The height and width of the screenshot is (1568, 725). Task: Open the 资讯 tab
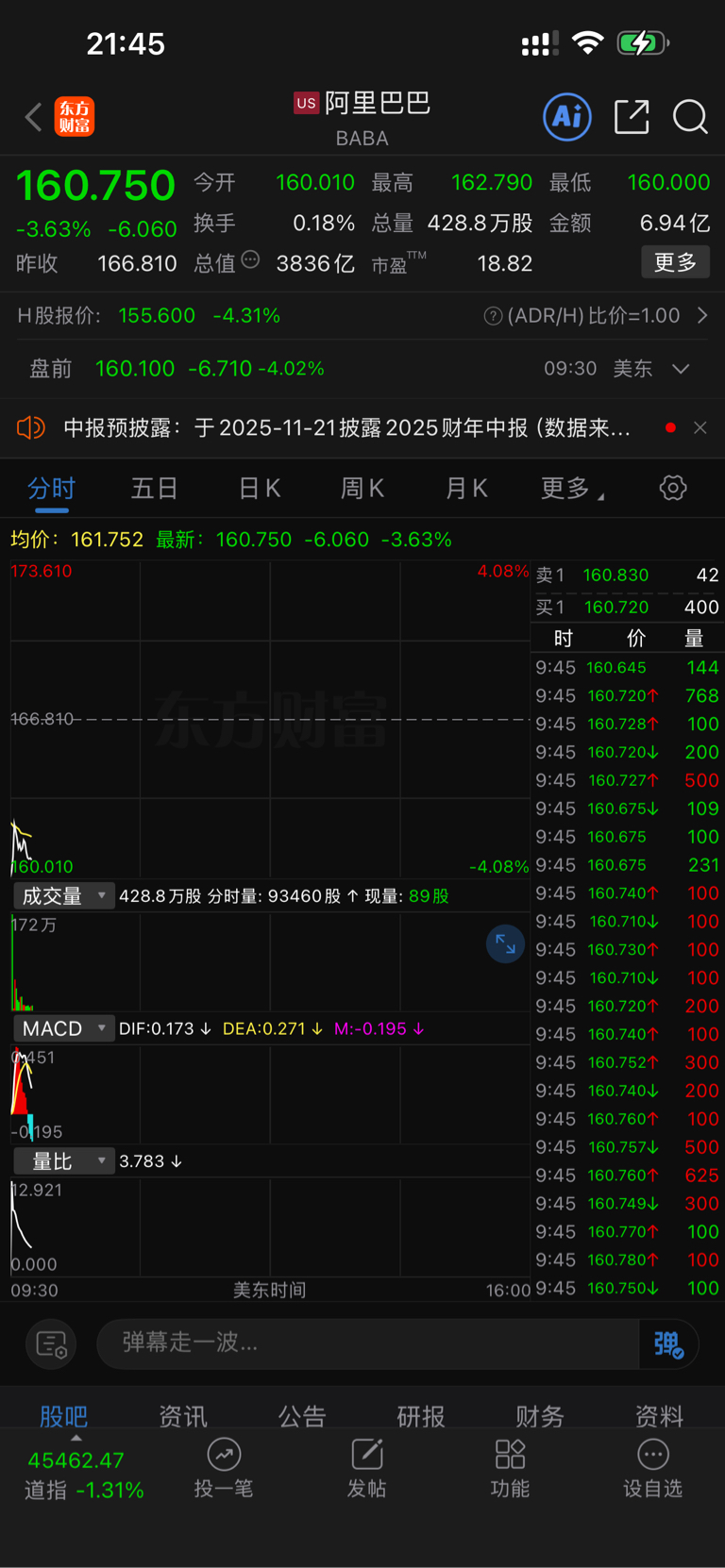(183, 1415)
